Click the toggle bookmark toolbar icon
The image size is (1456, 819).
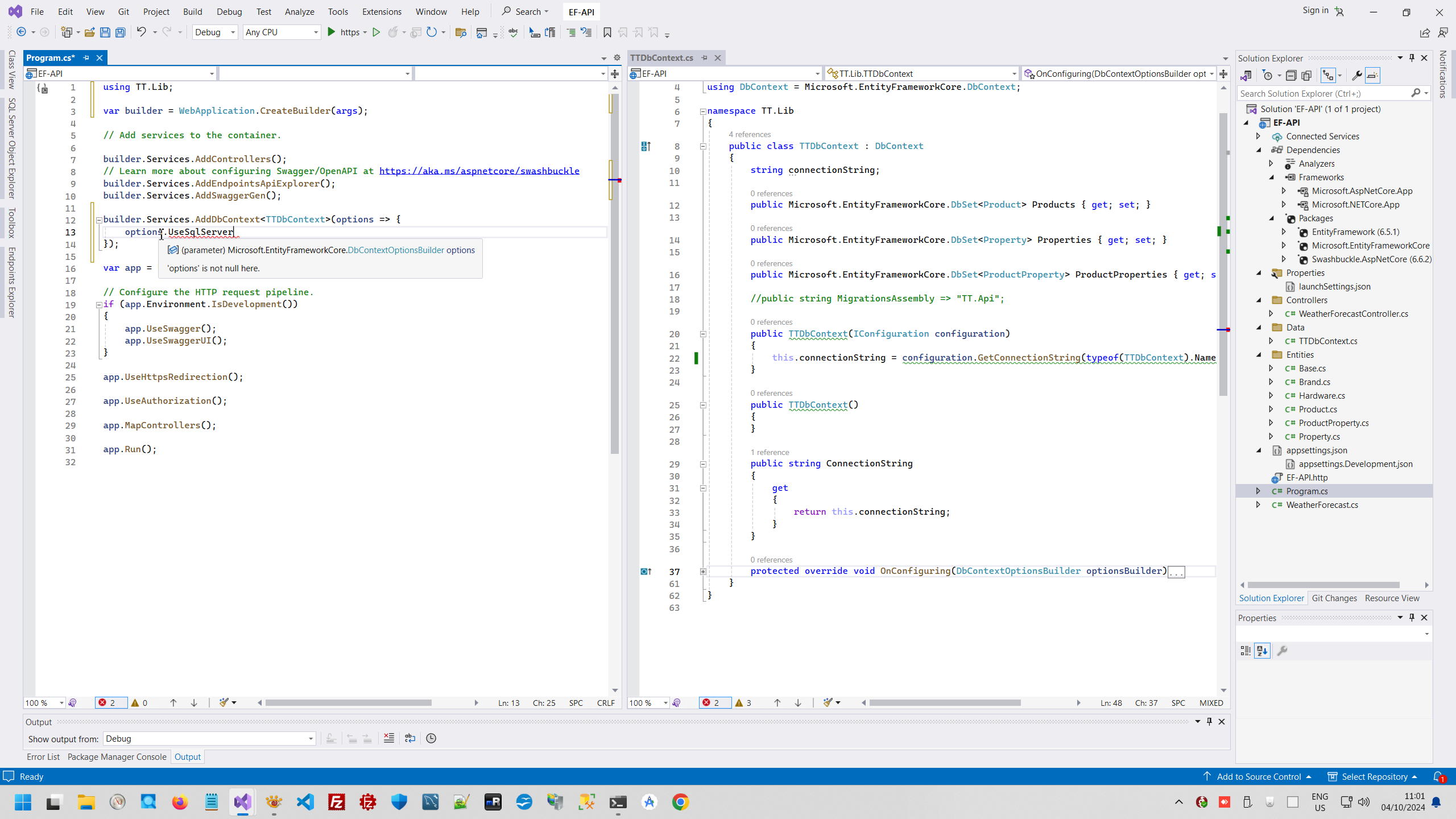pos(607,32)
